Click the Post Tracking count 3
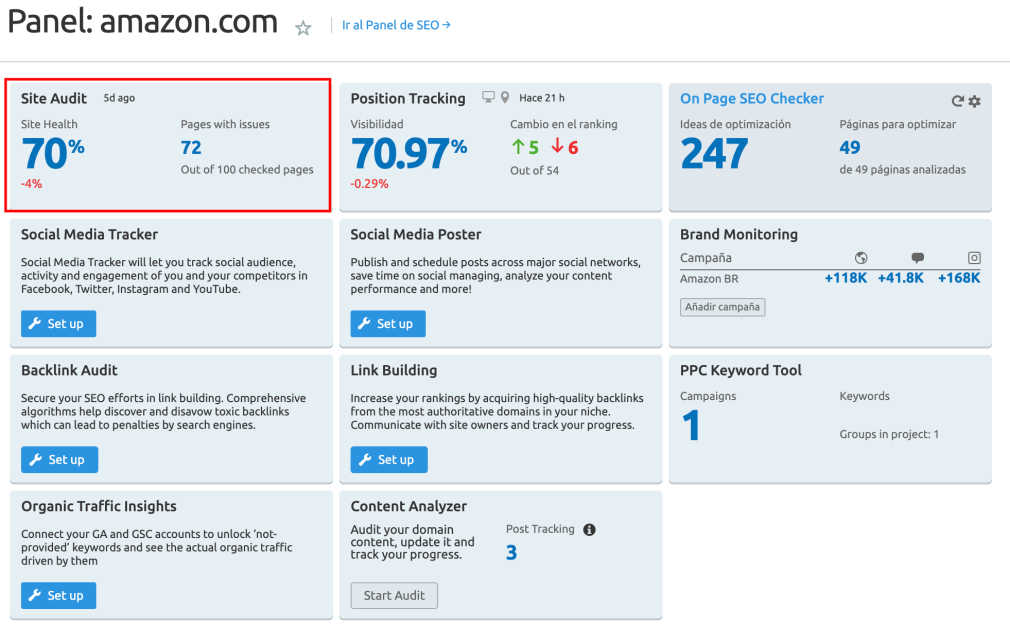The width and height of the screenshot is (1010, 643). [x=511, y=553]
